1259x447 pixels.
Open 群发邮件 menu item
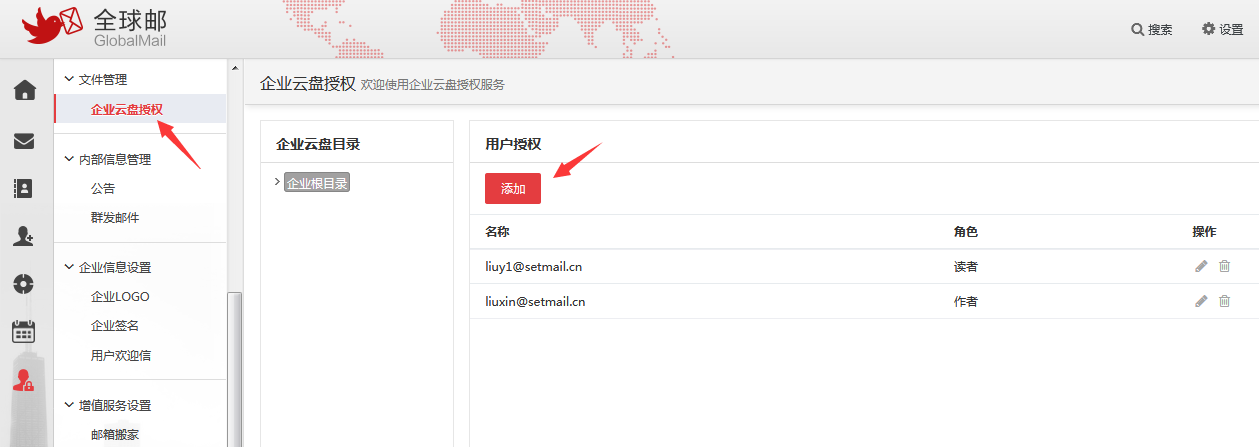pyautogui.click(x=115, y=217)
